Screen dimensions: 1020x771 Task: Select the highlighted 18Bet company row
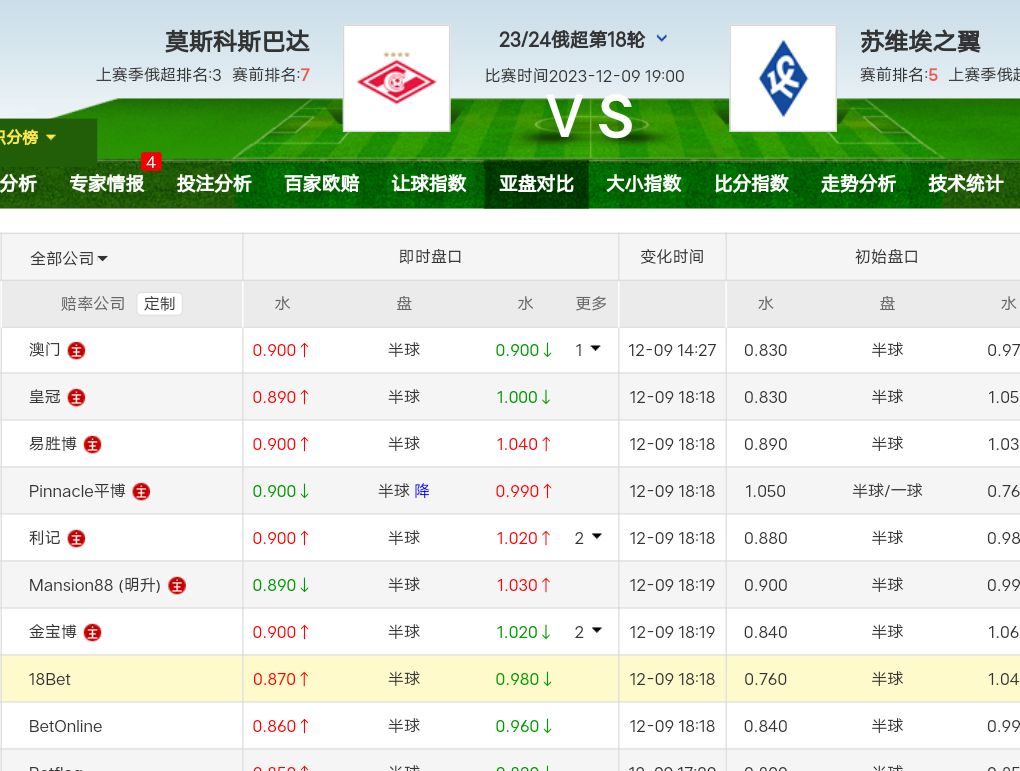point(50,679)
